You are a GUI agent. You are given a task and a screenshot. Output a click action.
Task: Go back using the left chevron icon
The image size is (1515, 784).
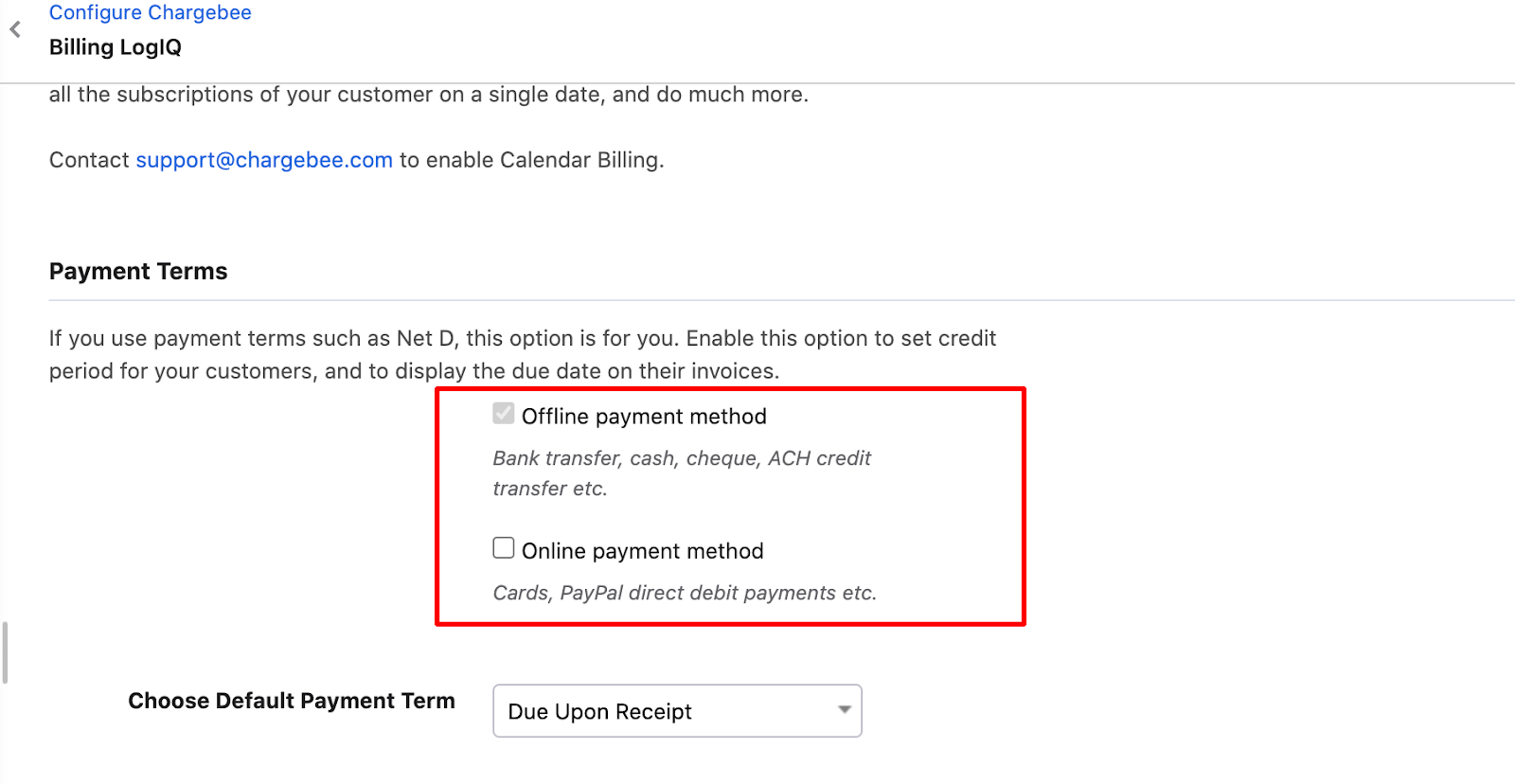coord(15,29)
